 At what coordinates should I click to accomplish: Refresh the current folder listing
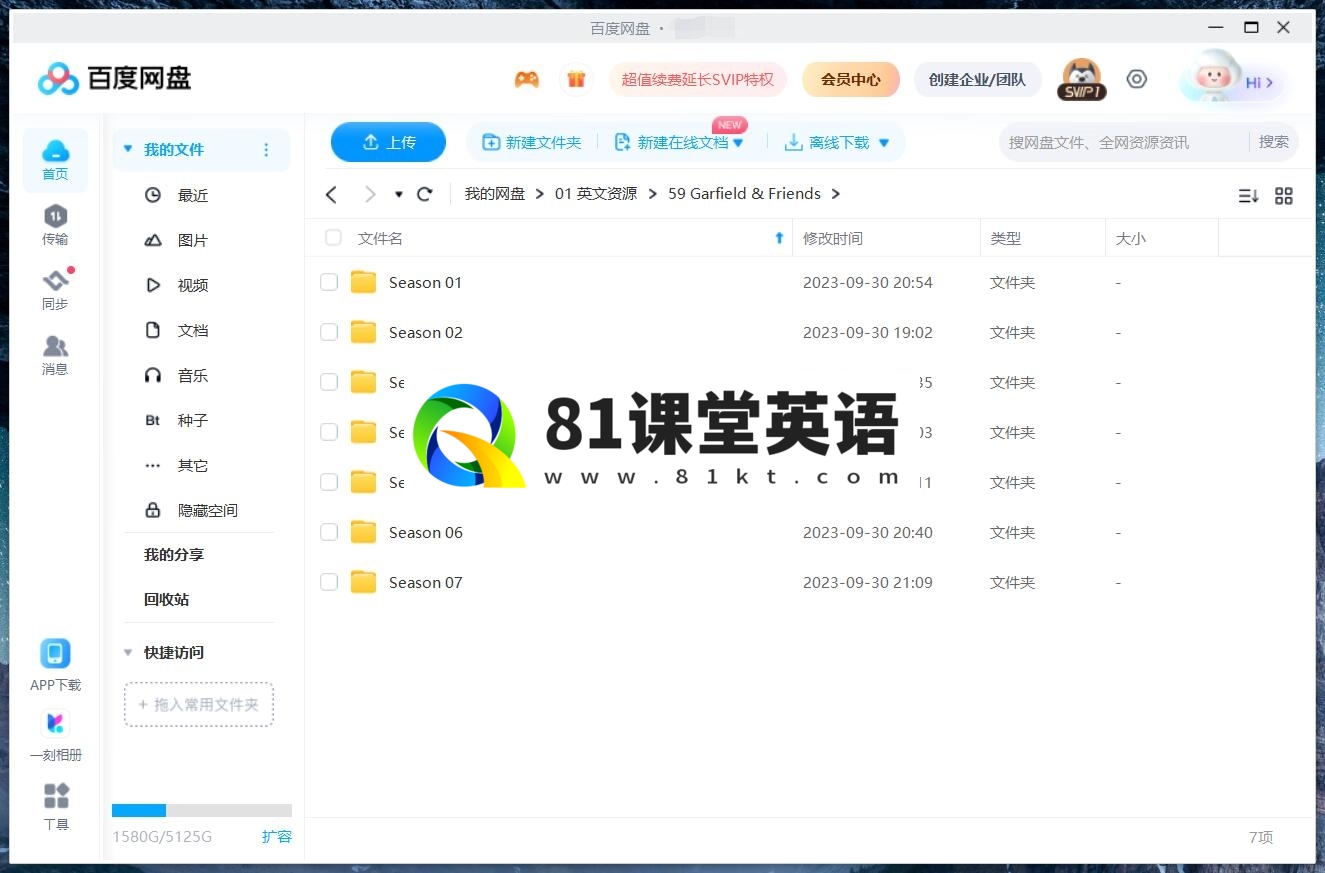click(x=425, y=194)
